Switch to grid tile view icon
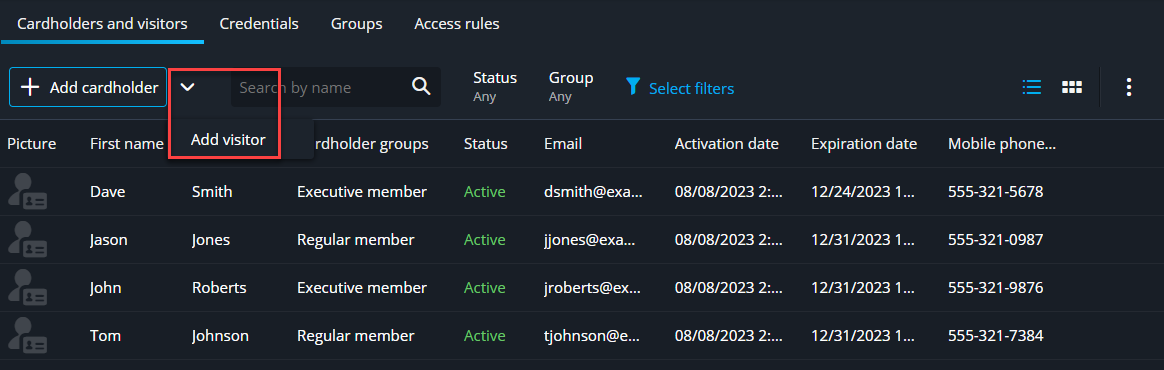Screen dimensions: 1164x370 [1071, 87]
